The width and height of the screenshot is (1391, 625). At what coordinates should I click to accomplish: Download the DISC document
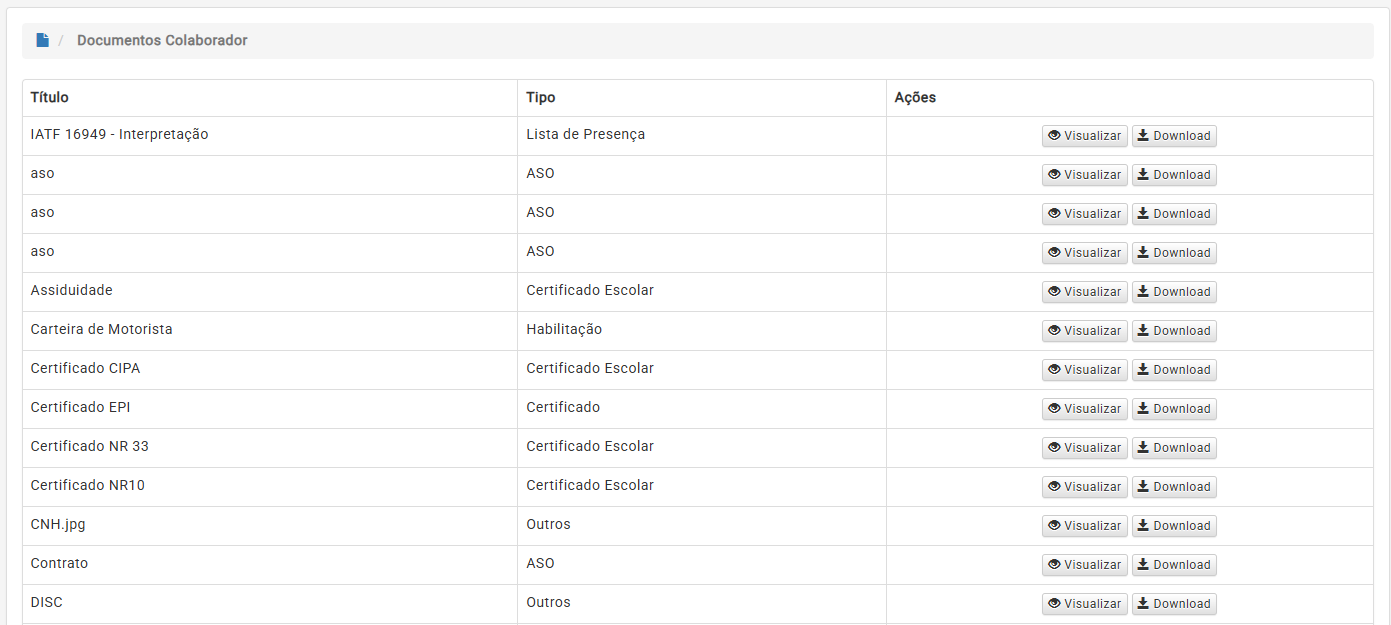pyautogui.click(x=1173, y=604)
